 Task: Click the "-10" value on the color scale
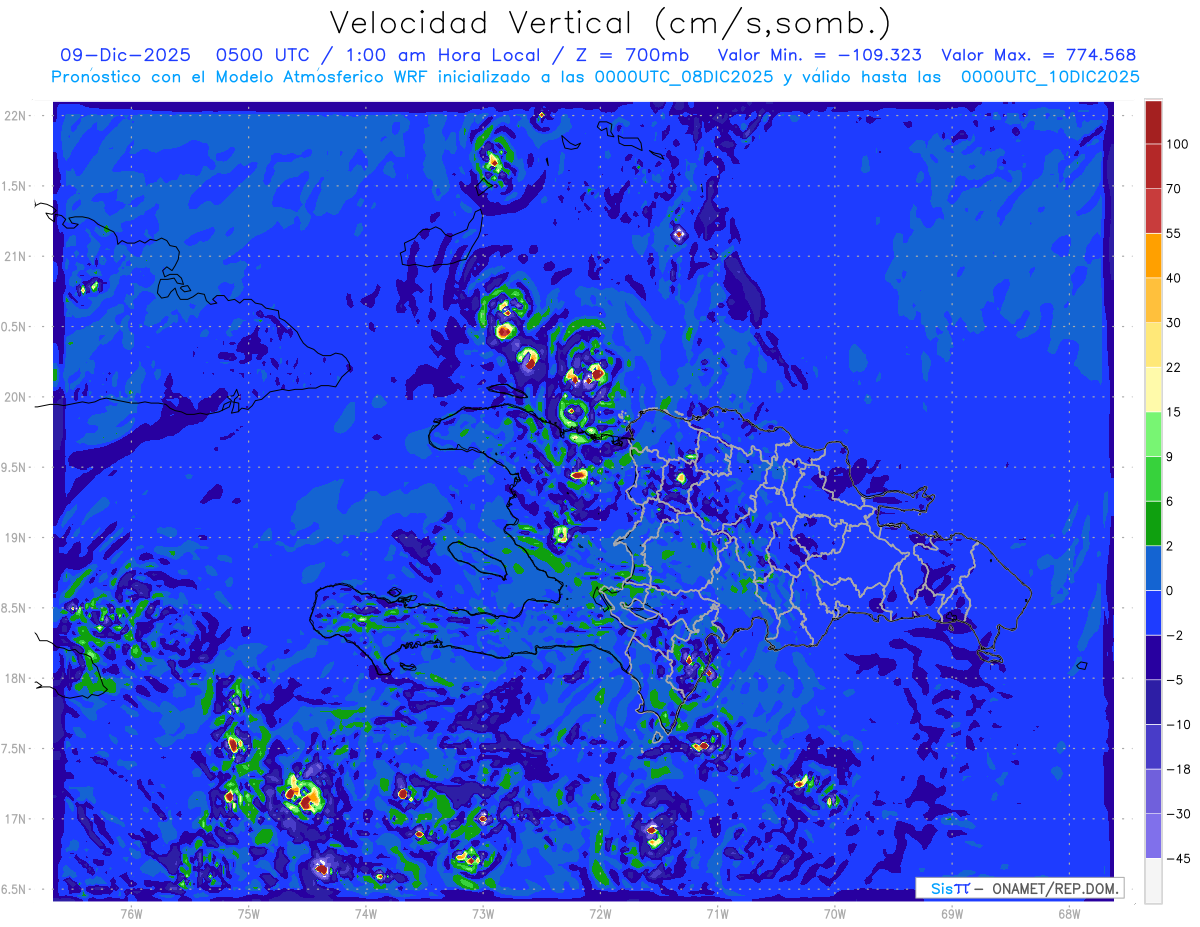pyautogui.click(x=1178, y=724)
